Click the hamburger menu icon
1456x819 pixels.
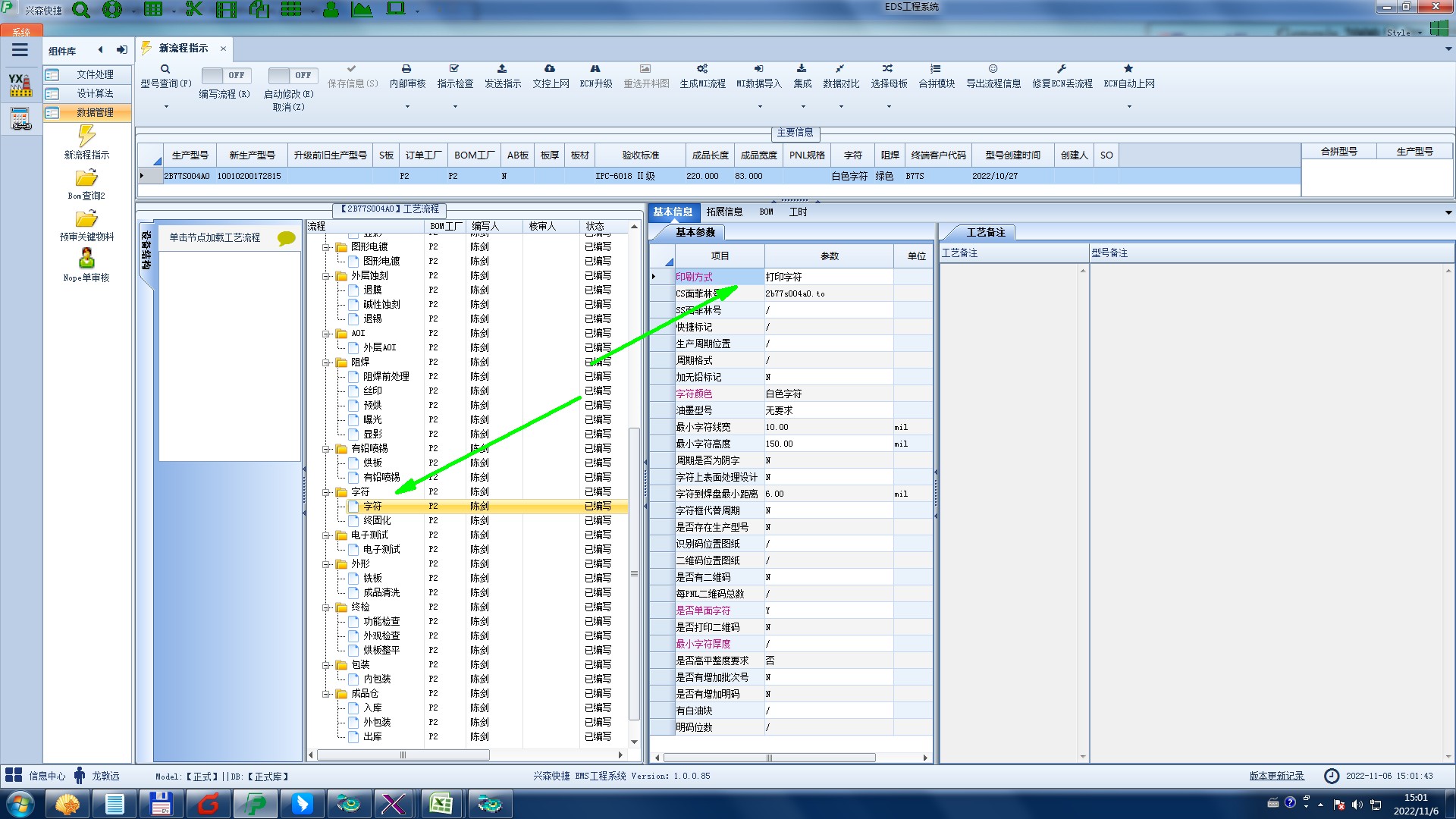pos(20,50)
